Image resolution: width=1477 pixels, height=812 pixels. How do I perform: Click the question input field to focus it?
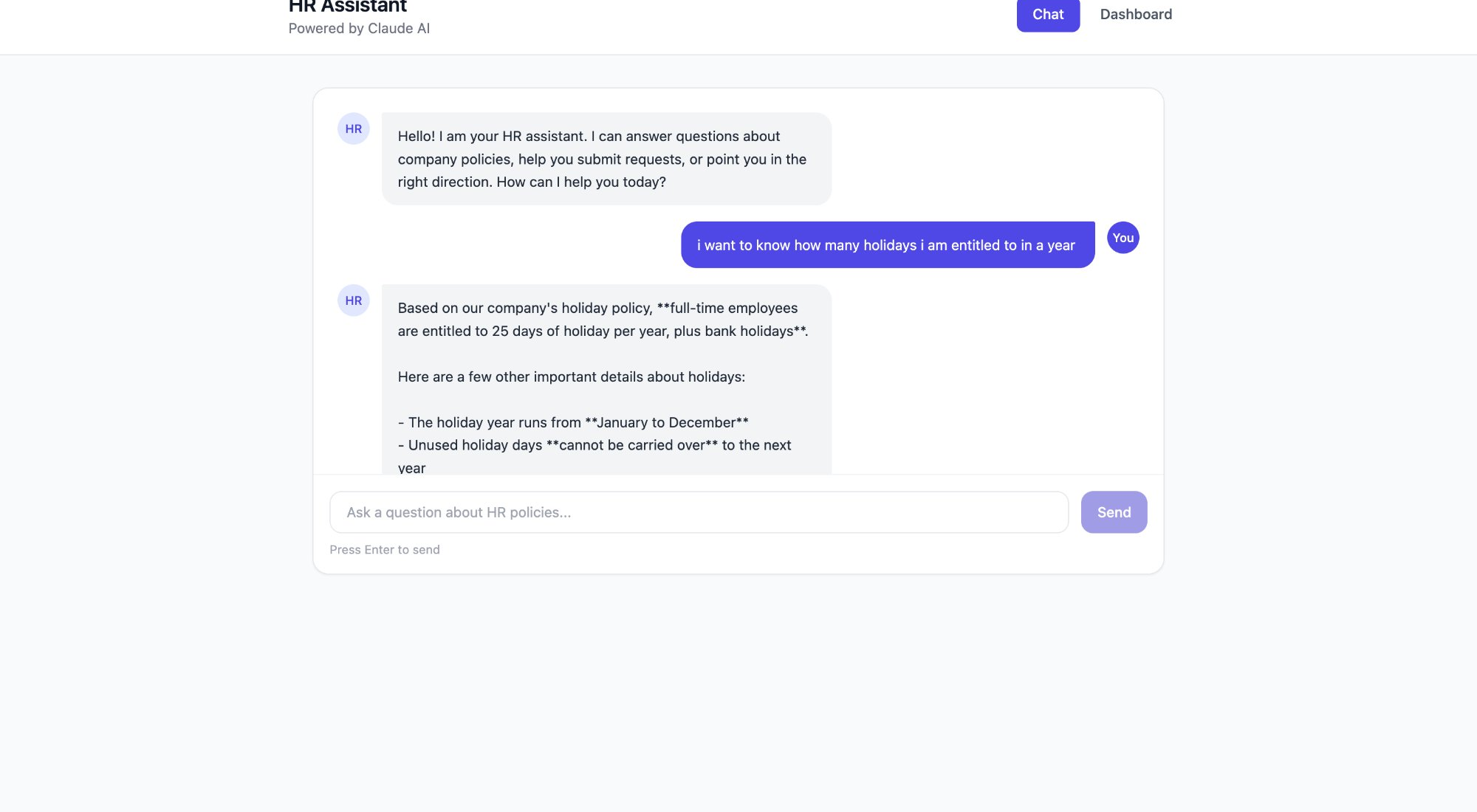(x=699, y=512)
